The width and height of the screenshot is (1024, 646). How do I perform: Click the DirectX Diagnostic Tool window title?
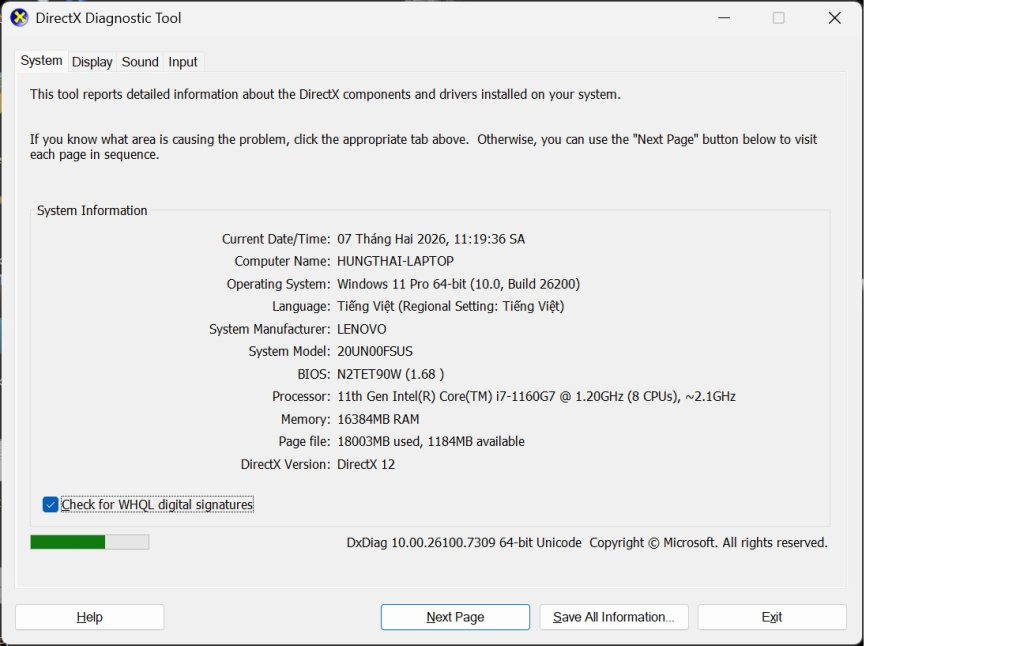tap(108, 18)
